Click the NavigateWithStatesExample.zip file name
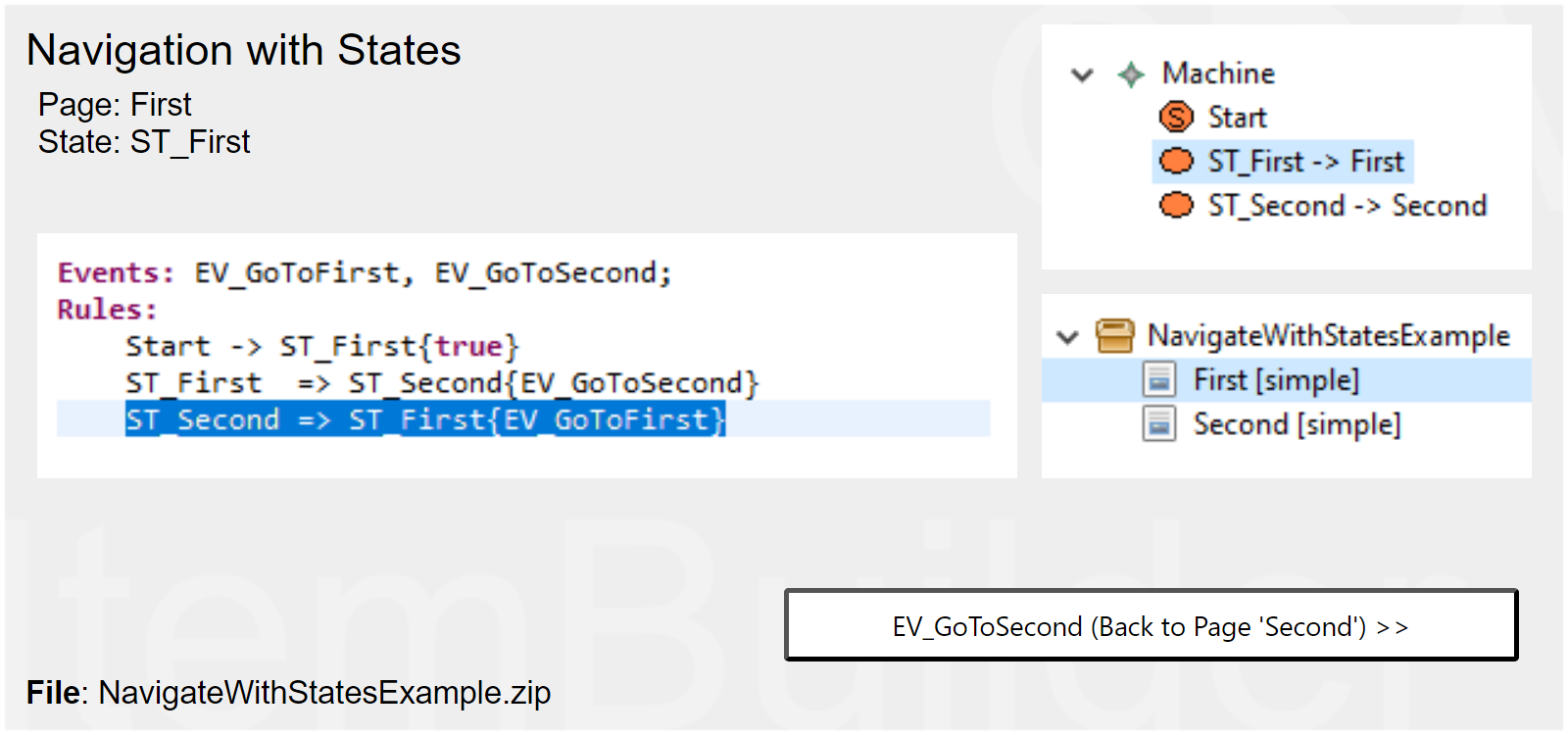 click(x=324, y=693)
